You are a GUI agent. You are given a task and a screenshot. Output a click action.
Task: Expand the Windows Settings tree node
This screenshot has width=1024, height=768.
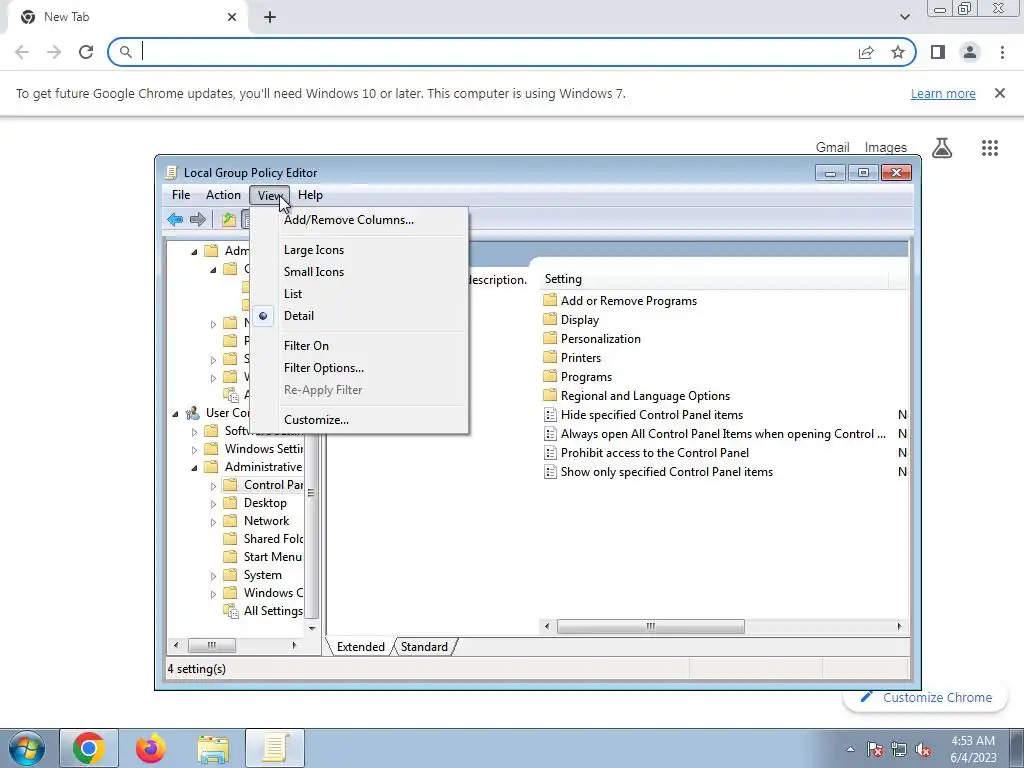click(194, 450)
